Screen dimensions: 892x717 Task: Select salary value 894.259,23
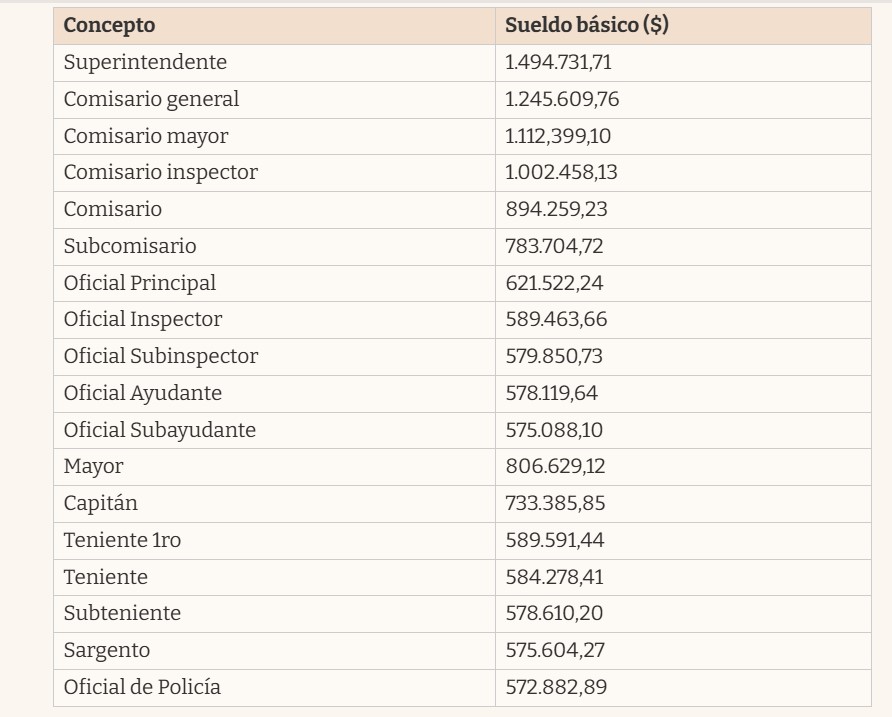point(556,209)
